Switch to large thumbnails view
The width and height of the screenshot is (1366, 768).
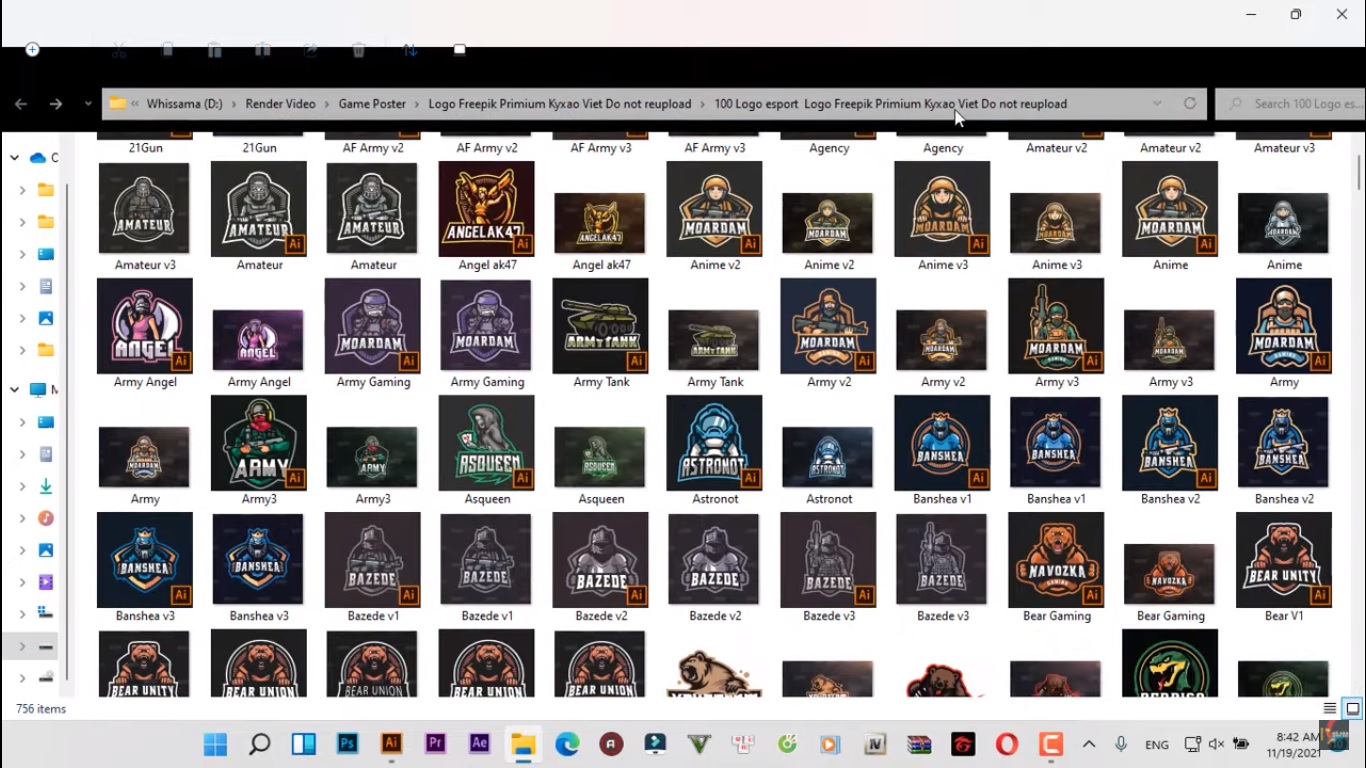point(1352,709)
